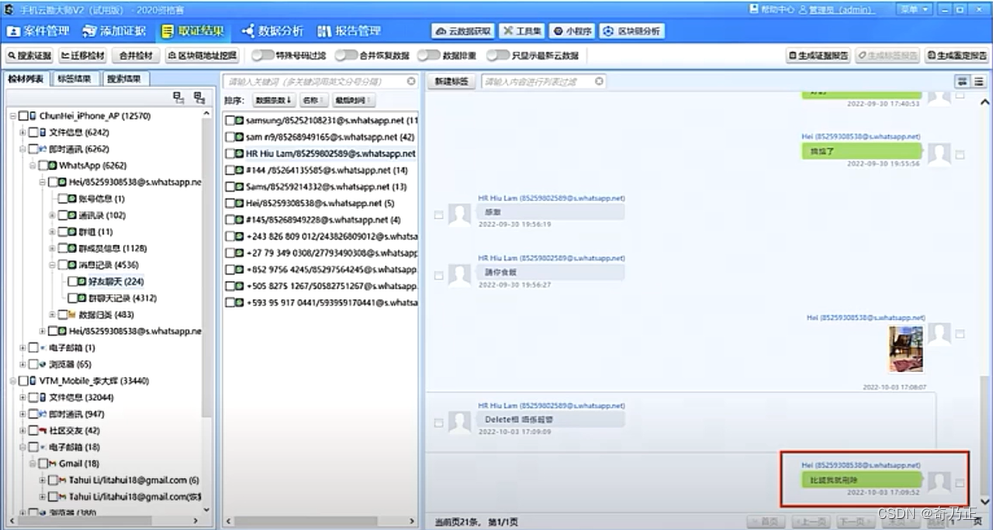Open 帮助中心

point(771,9)
